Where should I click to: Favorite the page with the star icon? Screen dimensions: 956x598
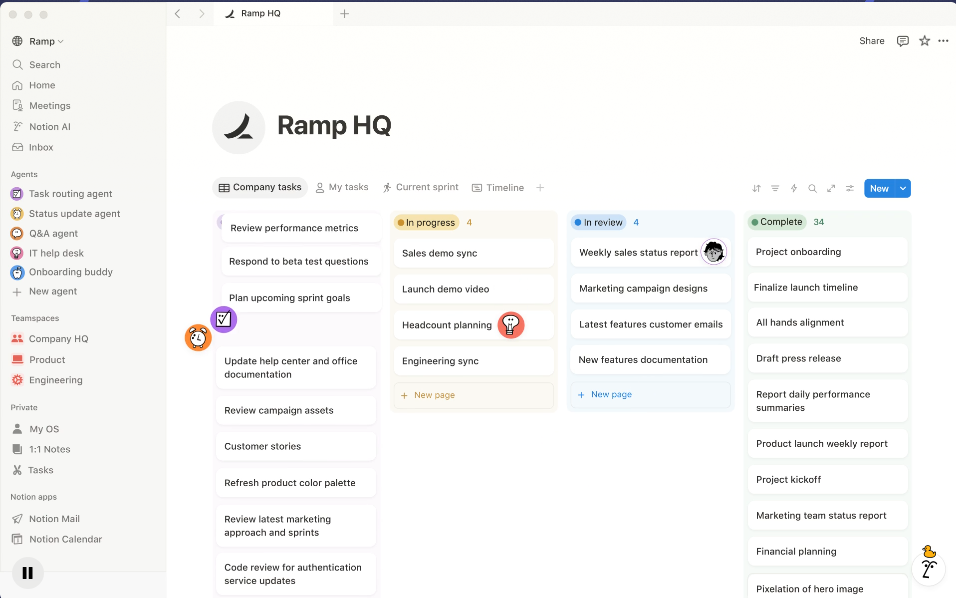coord(924,41)
